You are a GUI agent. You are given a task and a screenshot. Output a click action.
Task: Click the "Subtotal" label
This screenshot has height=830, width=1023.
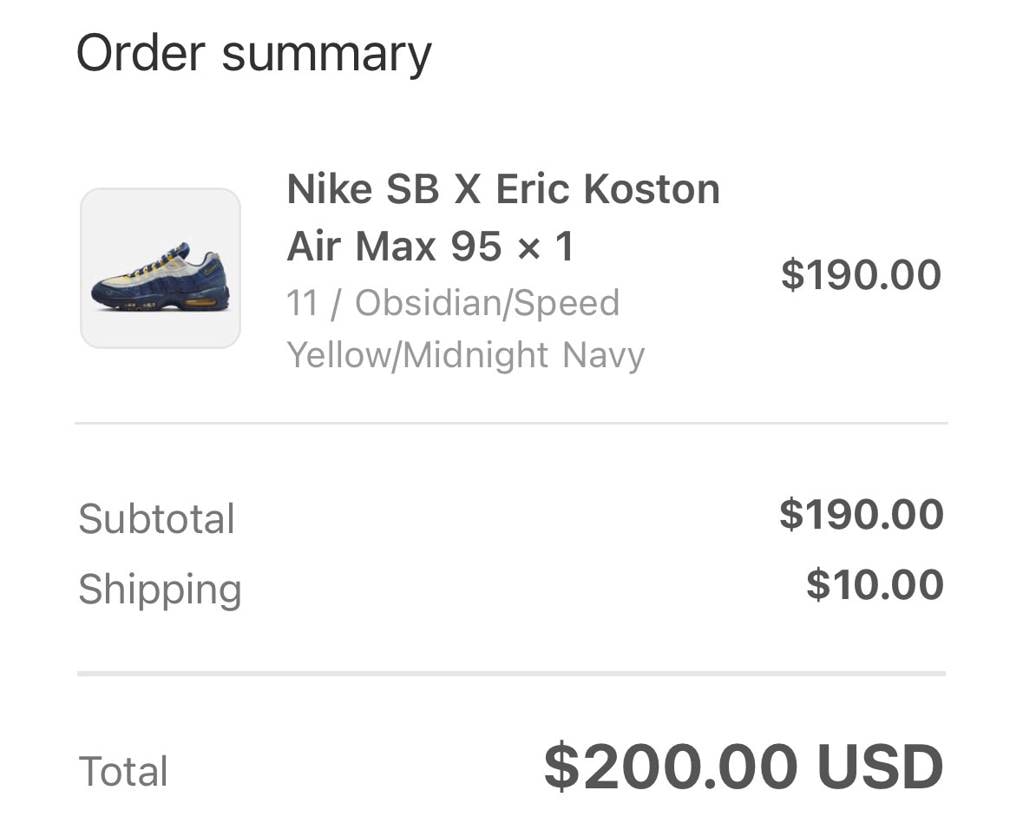pyautogui.click(x=157, y=519)
